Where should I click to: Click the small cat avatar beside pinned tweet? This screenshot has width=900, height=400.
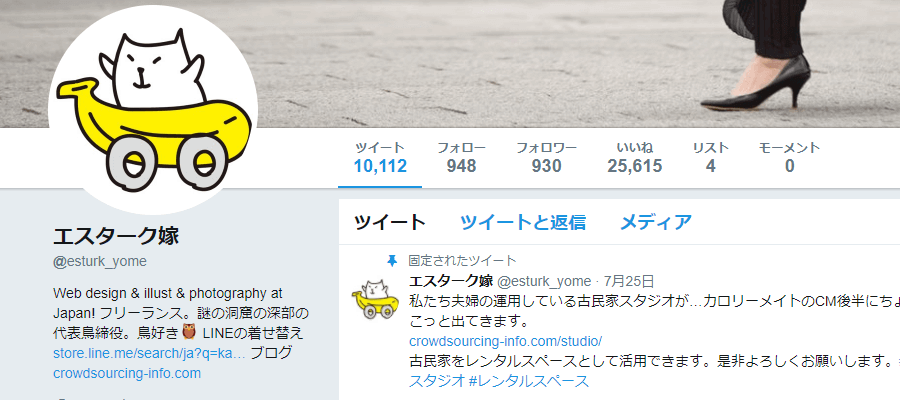pyautogui.click(x=375, y=298)
